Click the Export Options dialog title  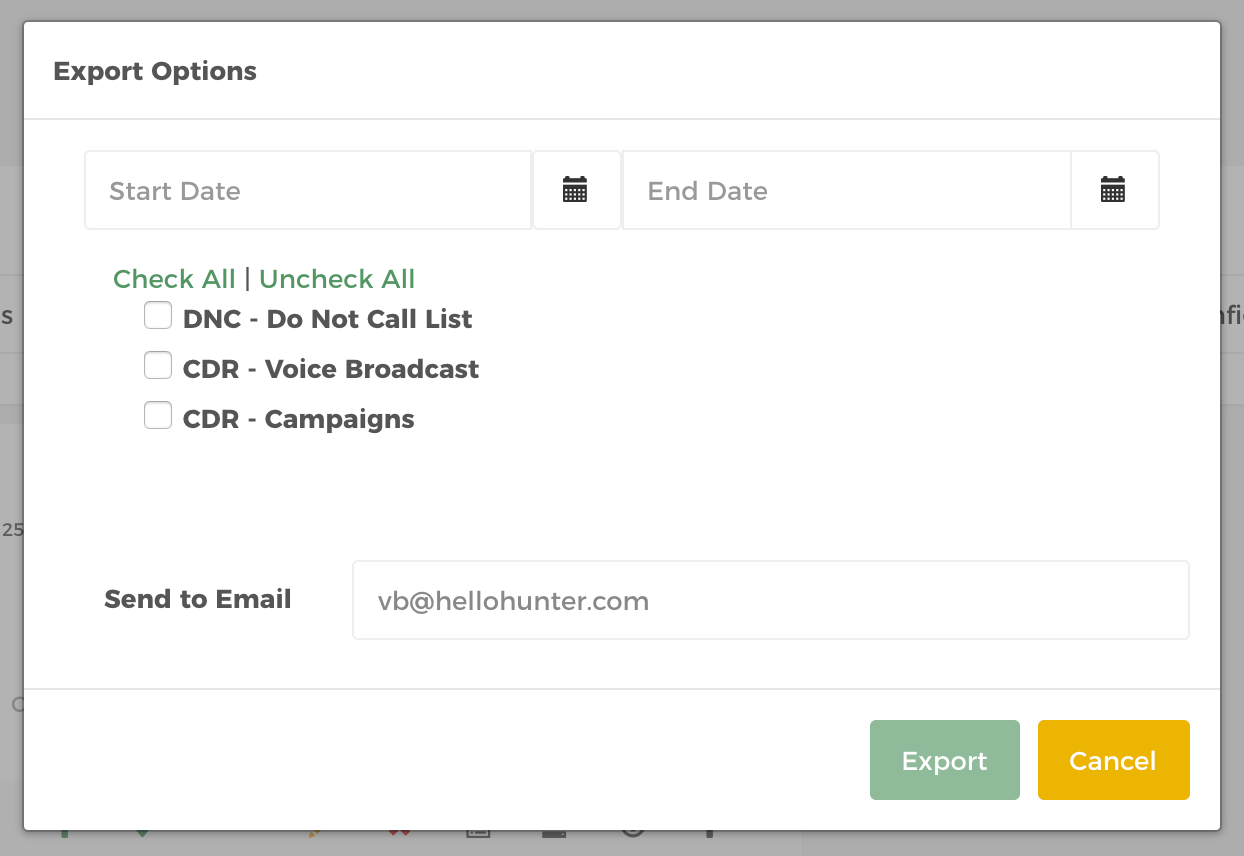155,72
